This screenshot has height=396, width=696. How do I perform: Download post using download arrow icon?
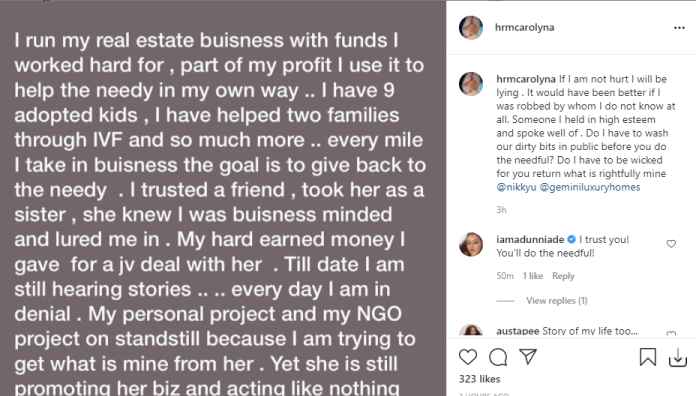(x=678, y=357)
